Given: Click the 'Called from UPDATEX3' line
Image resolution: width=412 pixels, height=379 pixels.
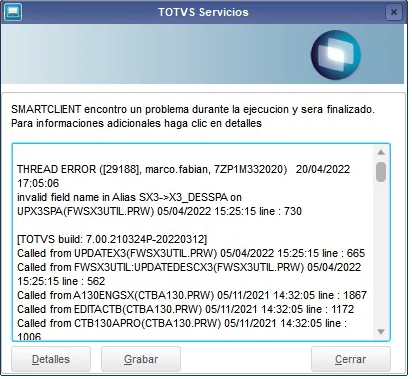Looking at the screenshot, I should (x=191, y=253).
